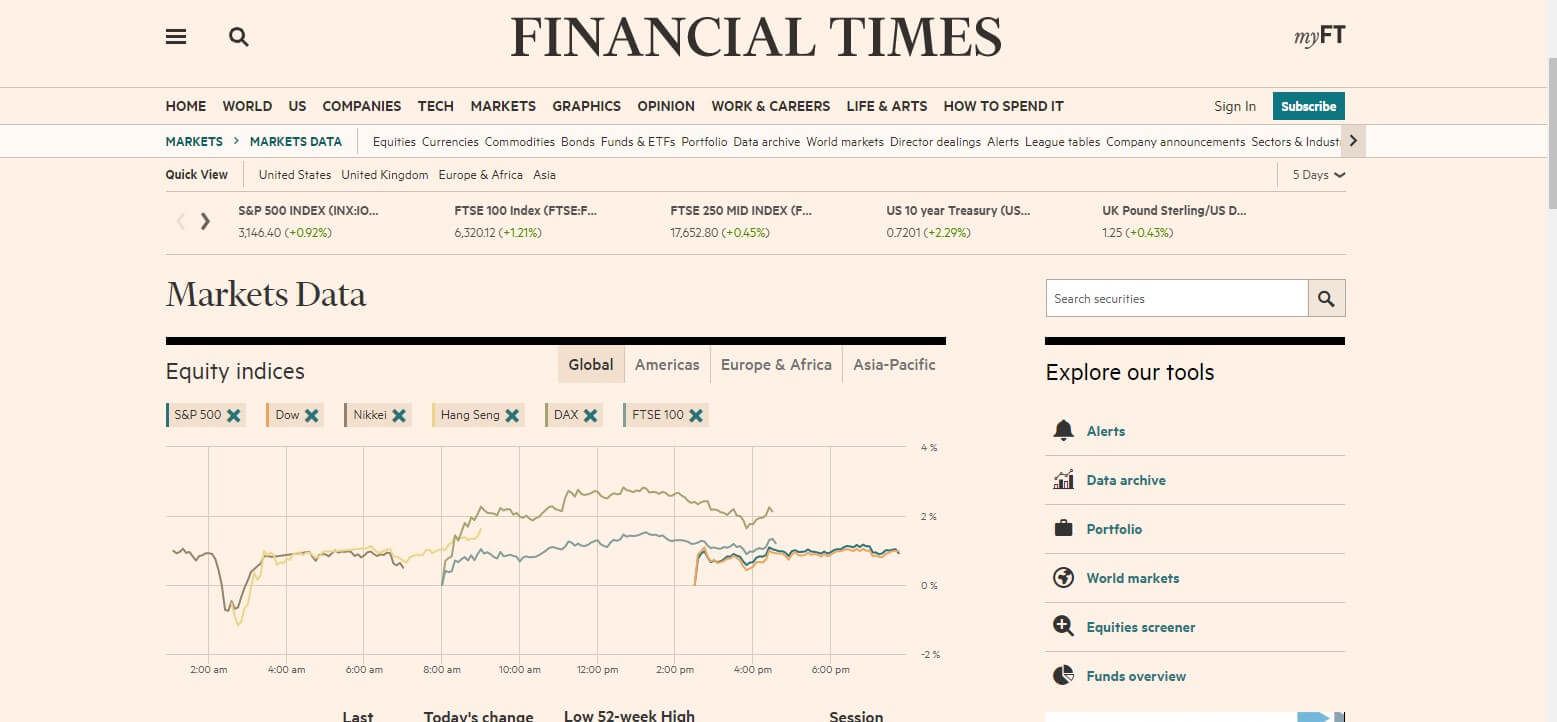Click the Search securities input field
Image resolution: width=1557 pixels, height=722 pixels.
point(1177,298)
